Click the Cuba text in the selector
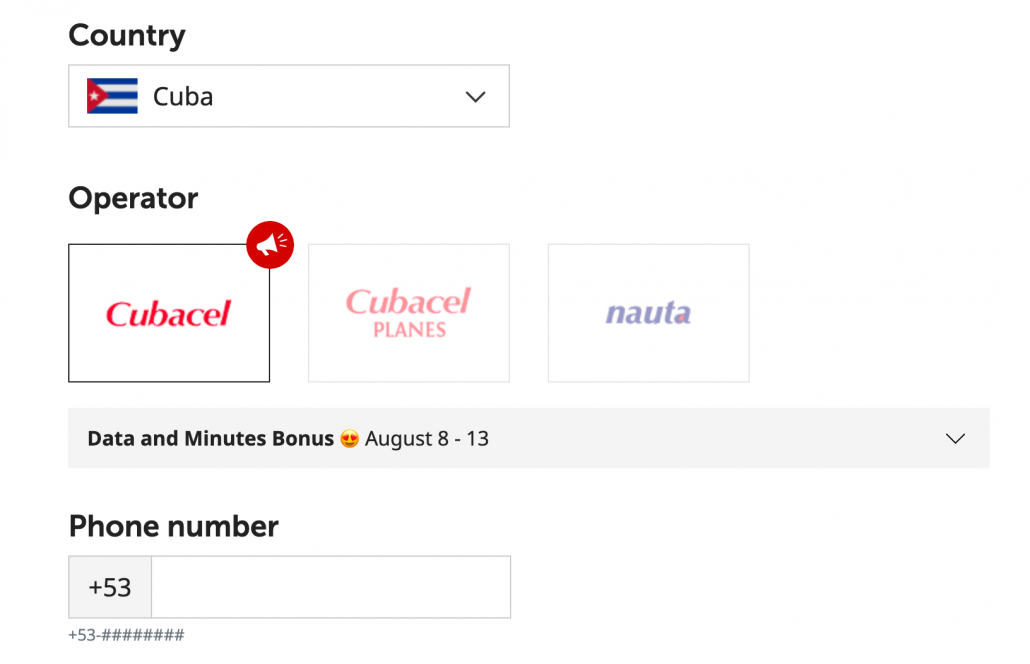This screenshot has height=664, width=1030. [x=183, y=97]
